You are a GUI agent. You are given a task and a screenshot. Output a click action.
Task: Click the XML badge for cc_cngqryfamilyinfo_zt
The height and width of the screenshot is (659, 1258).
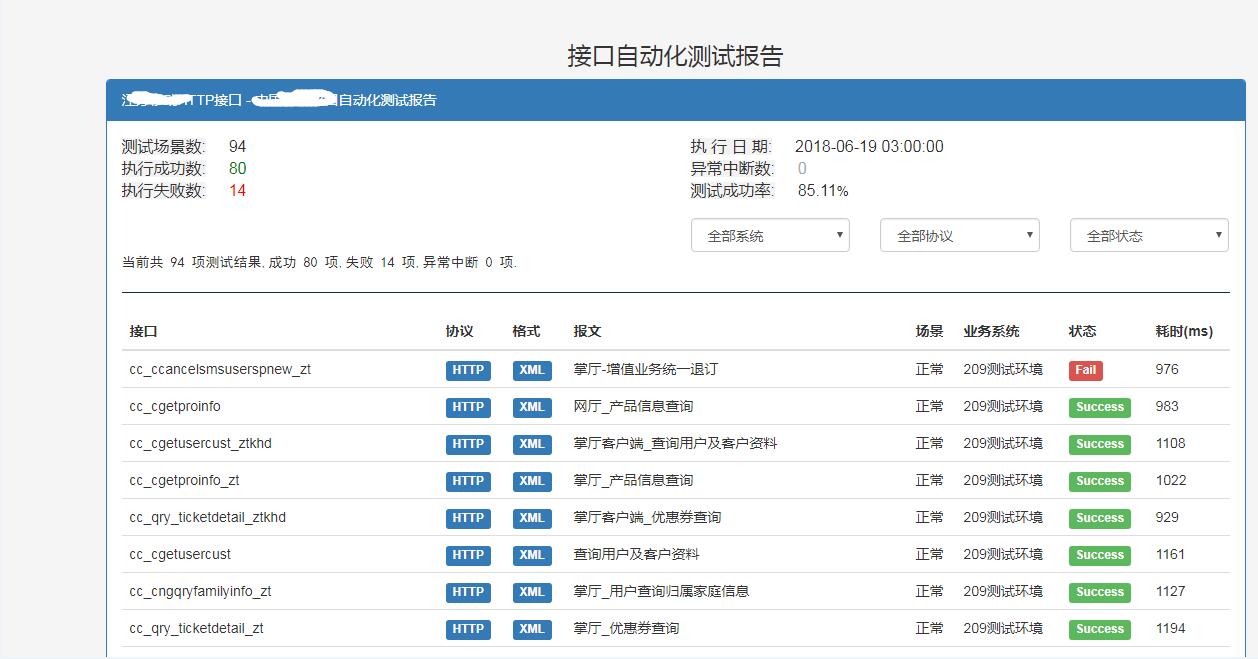tap(532, 592)
